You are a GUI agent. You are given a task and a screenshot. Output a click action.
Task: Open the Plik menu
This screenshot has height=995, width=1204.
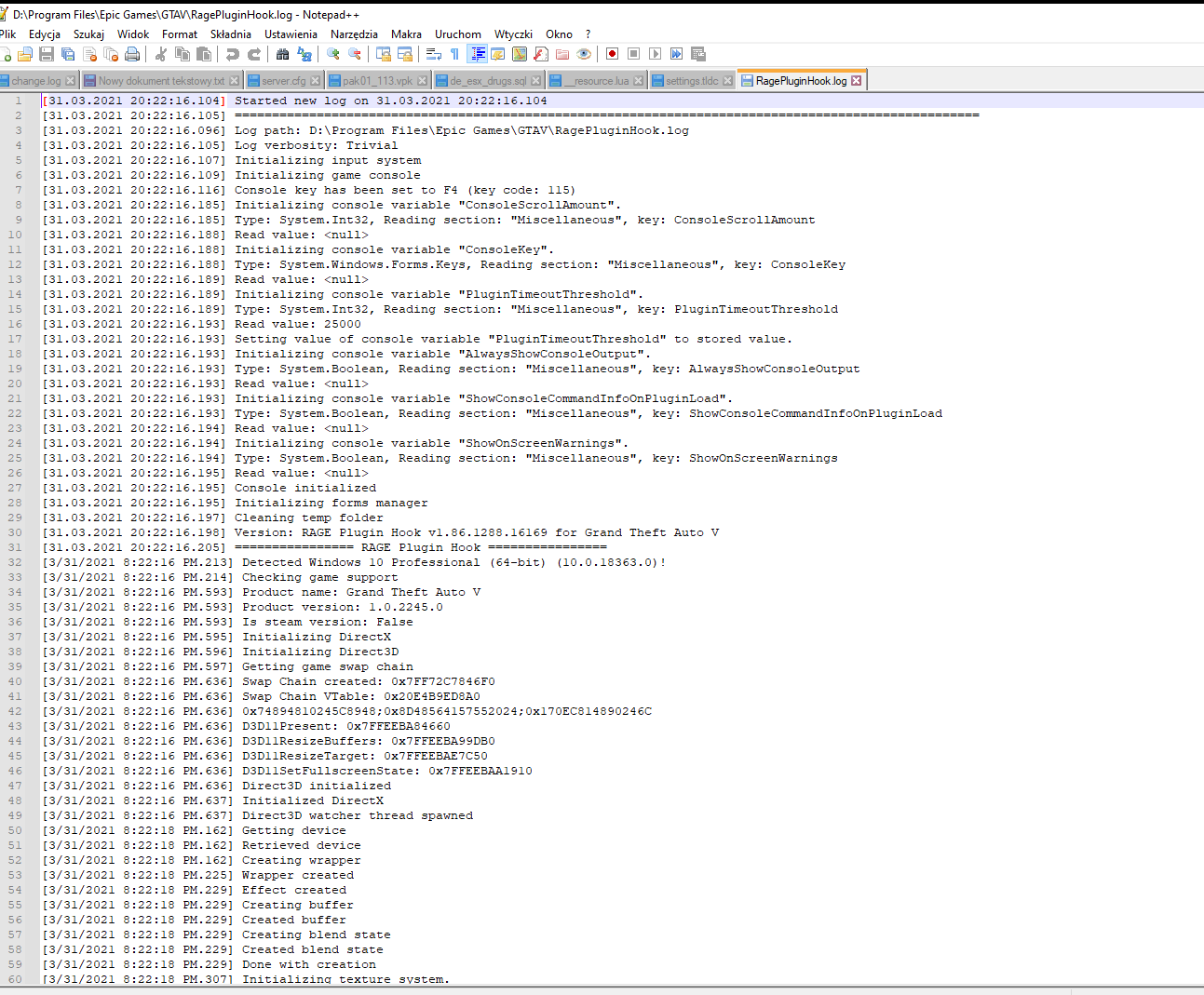[x=8, y=34]
